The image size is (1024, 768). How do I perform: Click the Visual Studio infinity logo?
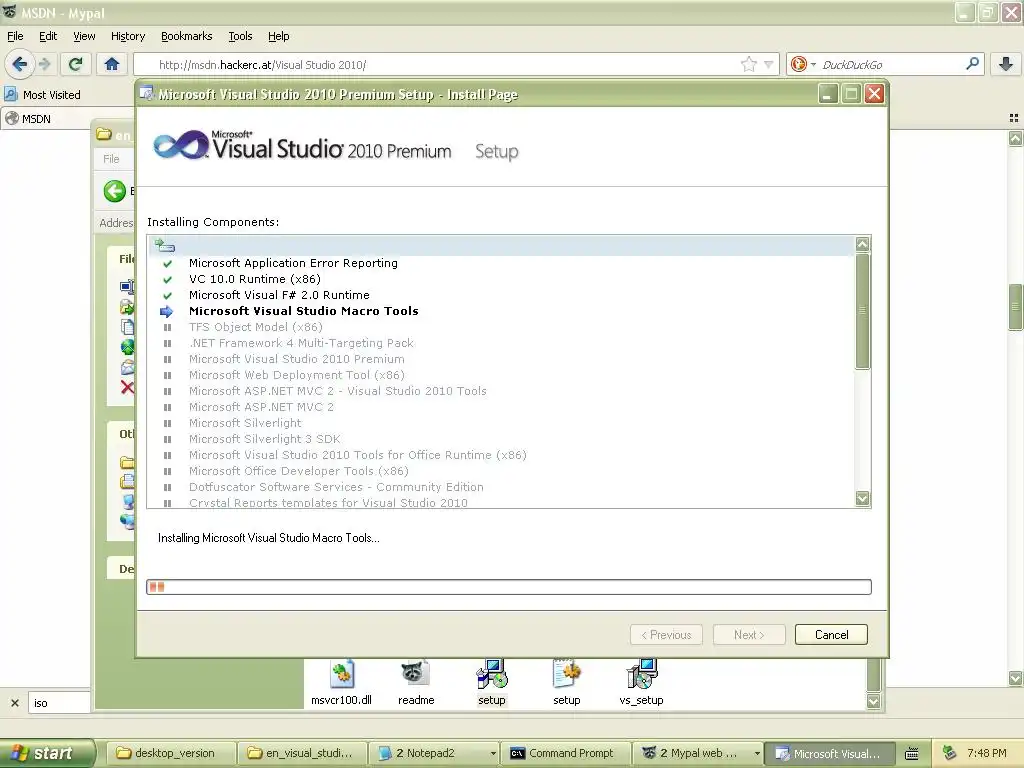pyautogui.click(x=181, y=144)
